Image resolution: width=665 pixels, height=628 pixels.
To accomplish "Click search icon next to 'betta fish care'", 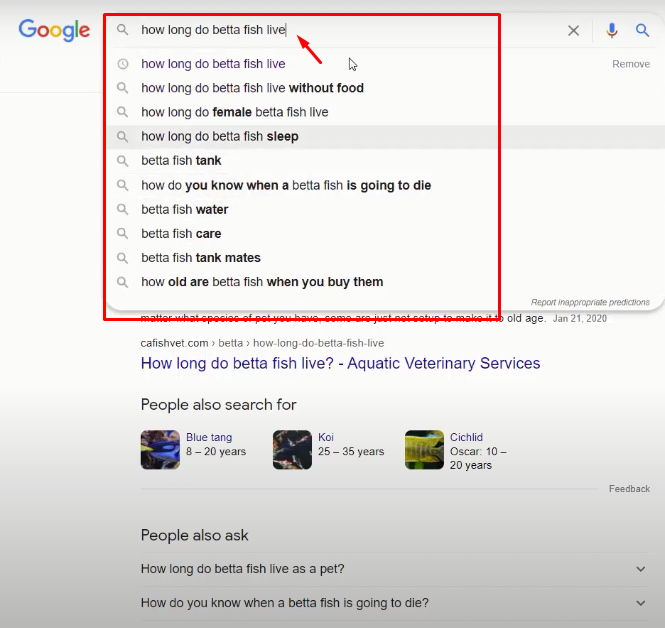I will pos(123,234).
